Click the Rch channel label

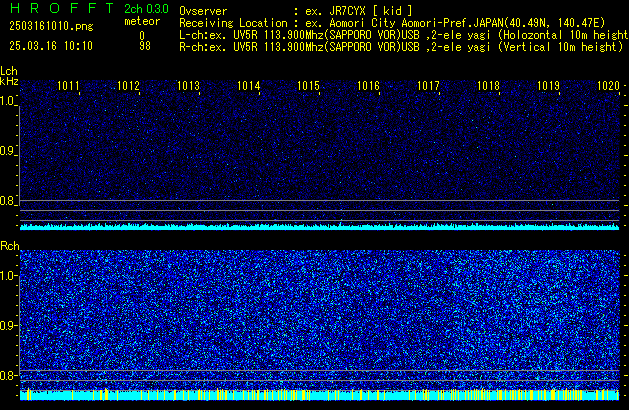[10, 246]
